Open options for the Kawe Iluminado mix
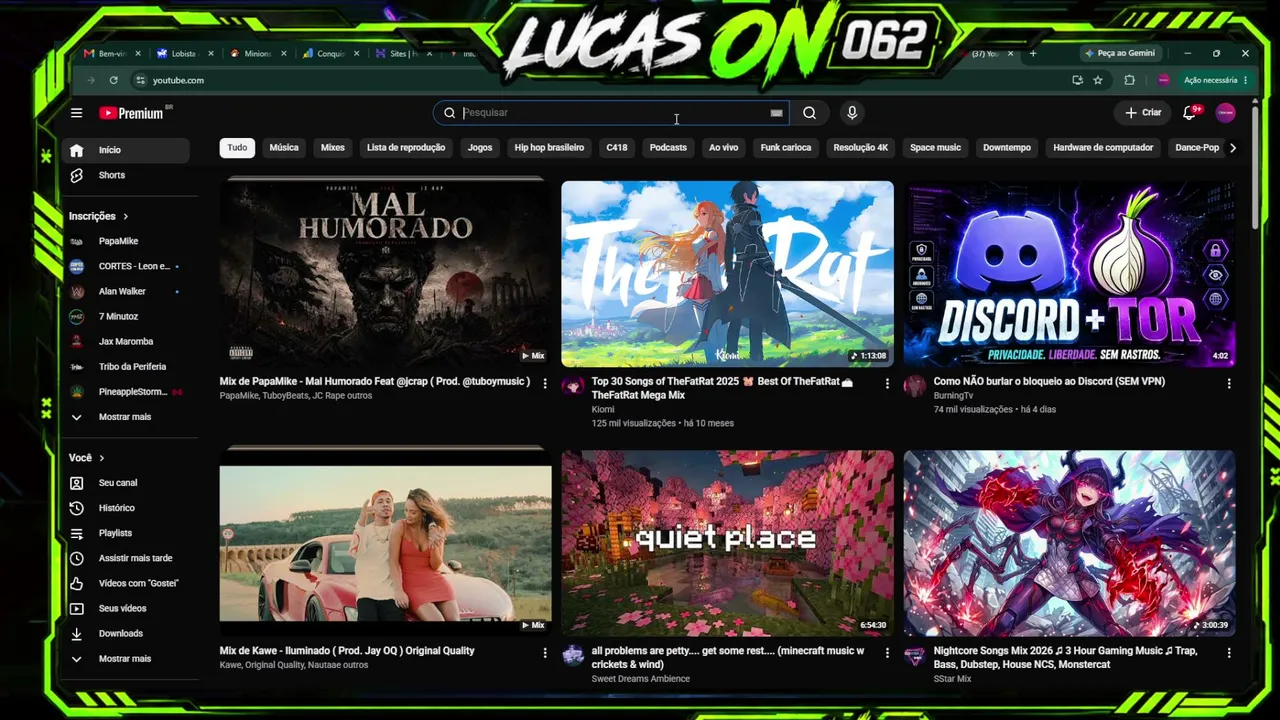Viewport: 1280px width, 720px height. [x=545, y=653]
